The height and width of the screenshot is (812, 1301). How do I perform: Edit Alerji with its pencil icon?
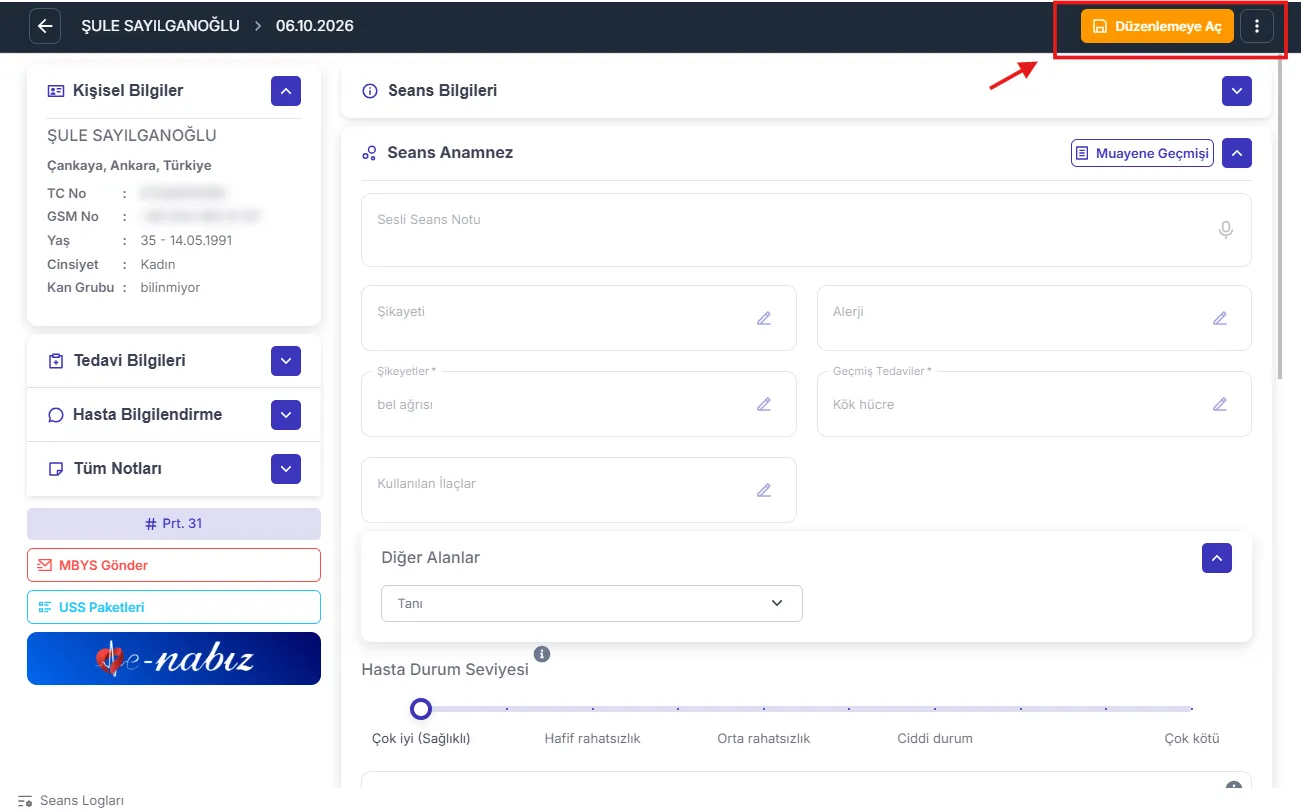pos(1220,318)
